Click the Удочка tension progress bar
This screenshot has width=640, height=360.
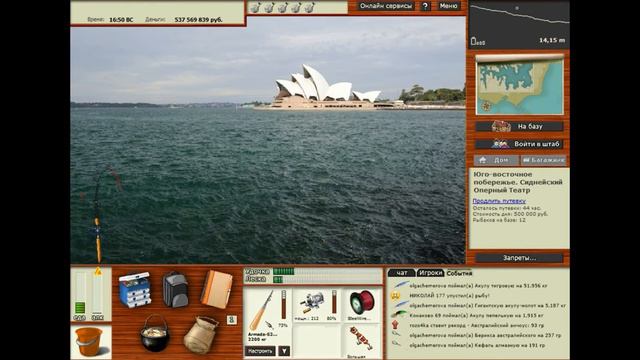tap(327, 271)
